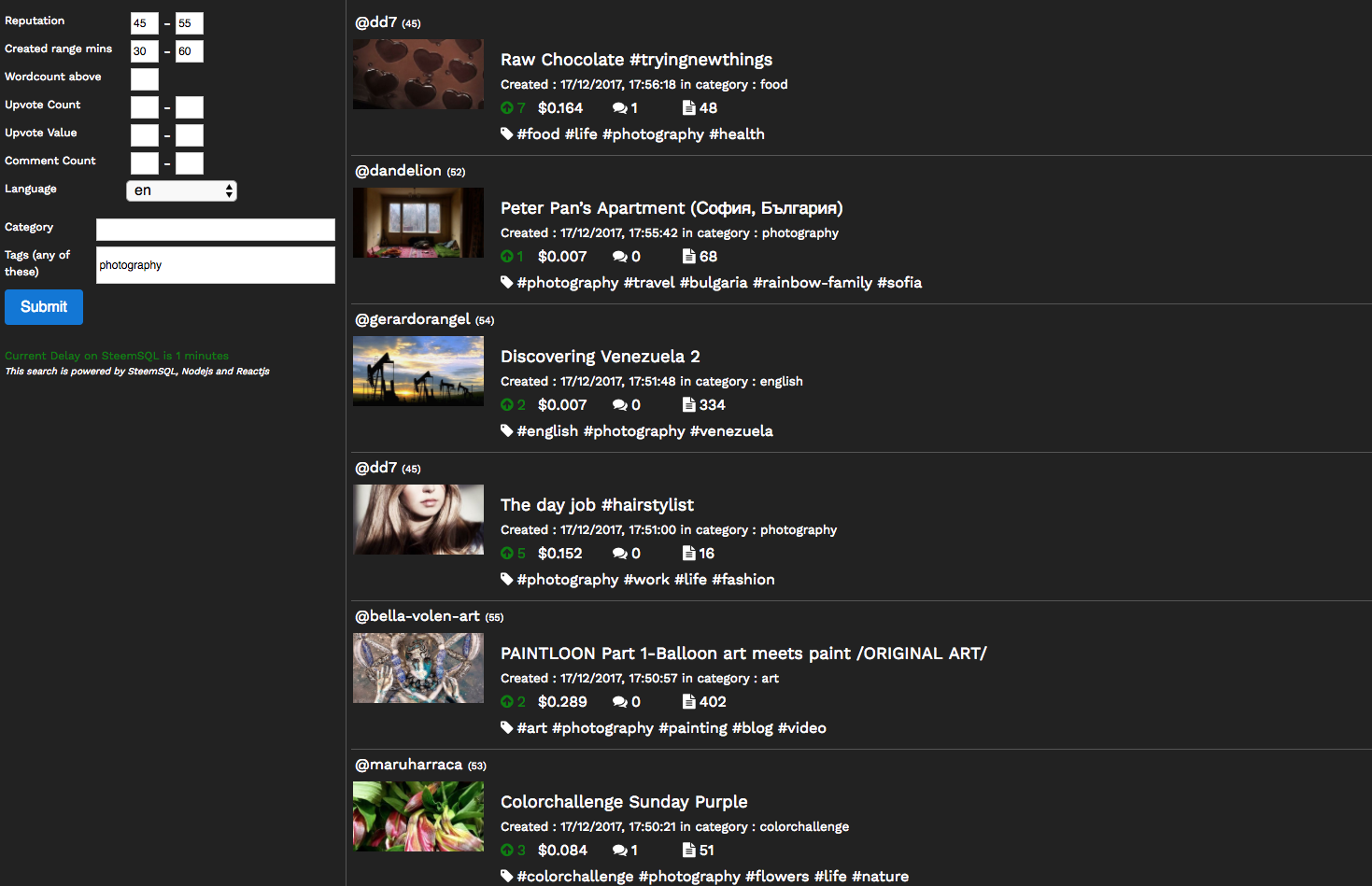Visit @maruharraca author profile link
Viewport: 1372px width, 886px height.
click(408, 765)
